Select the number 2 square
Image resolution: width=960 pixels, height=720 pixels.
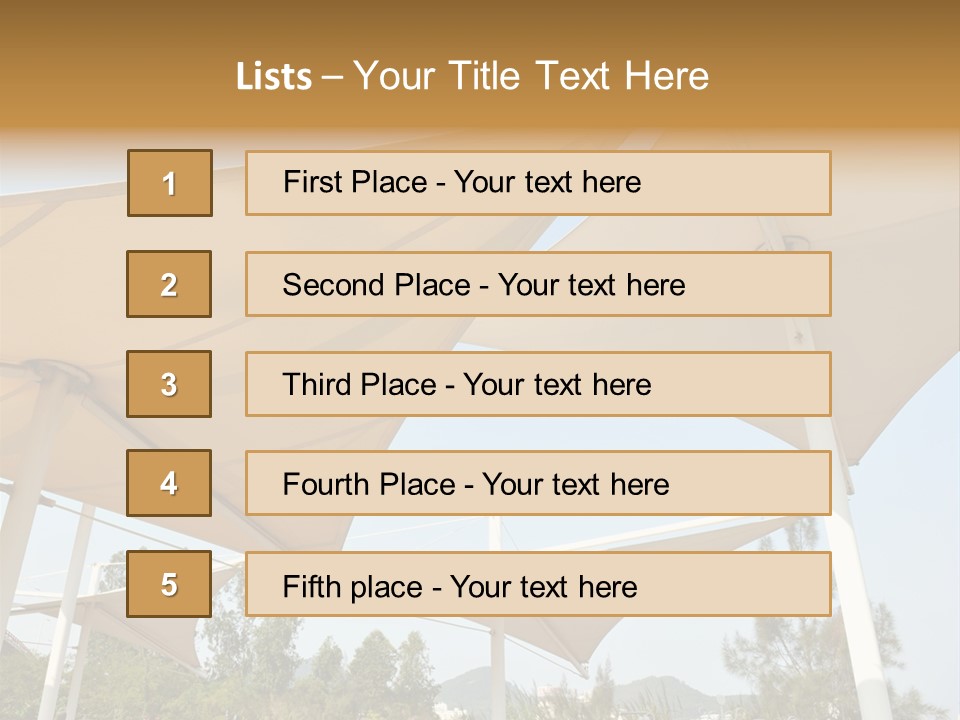[169, 284]
